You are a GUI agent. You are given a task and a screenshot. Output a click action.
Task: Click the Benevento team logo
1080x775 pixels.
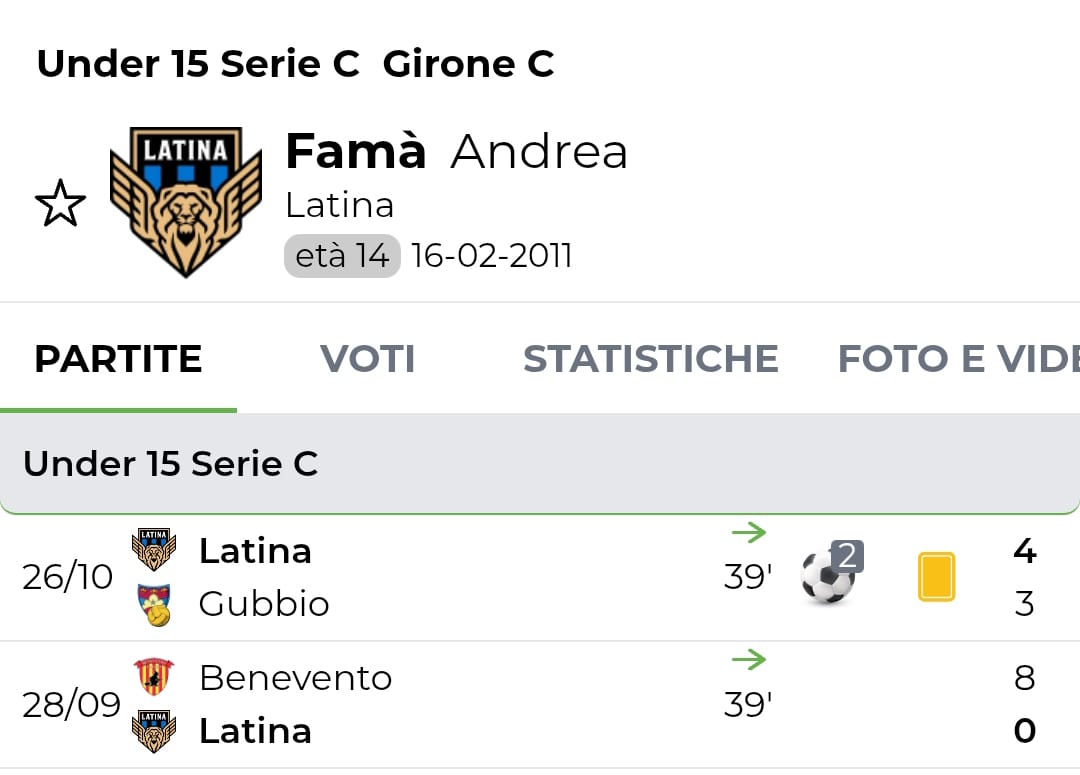pyautogui.click(x=154, y=677)
